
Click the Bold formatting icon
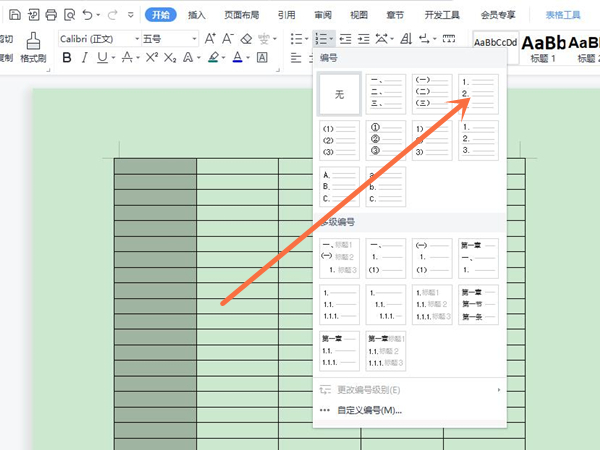(x=68, y=58)
